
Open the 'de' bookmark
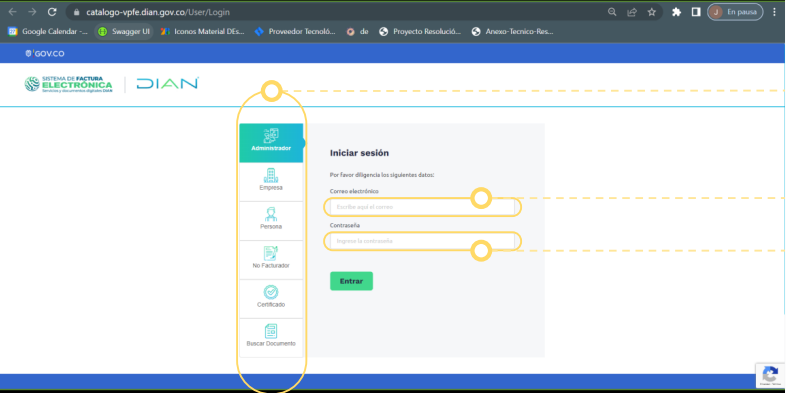click(x=358, y=32)
